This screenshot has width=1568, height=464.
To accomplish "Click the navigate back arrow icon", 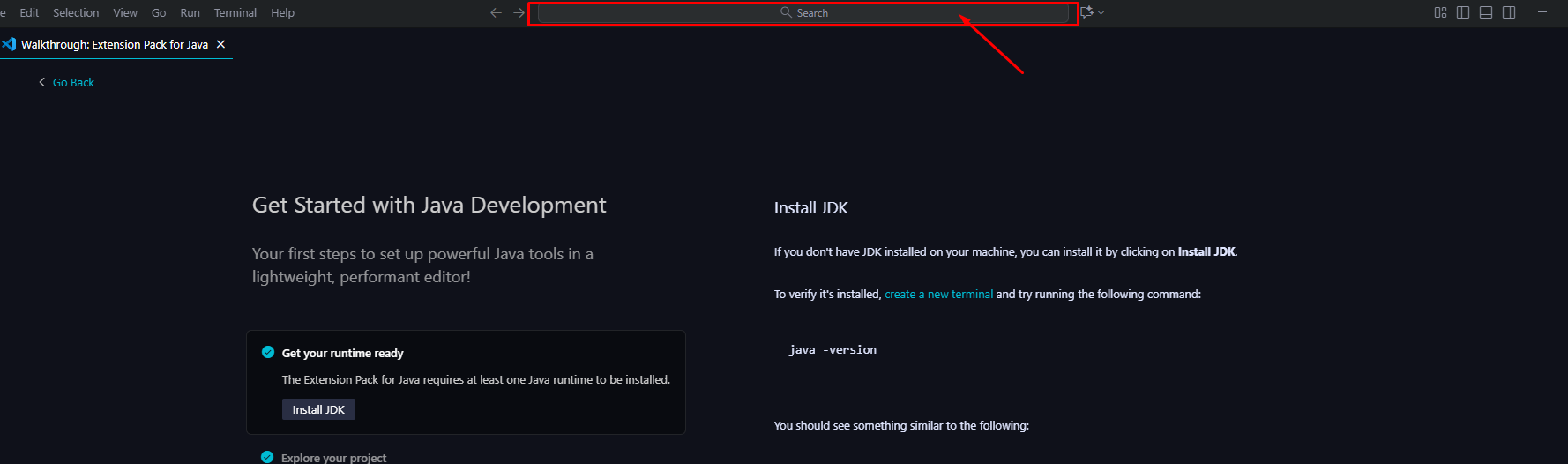I will coord(496,12).
